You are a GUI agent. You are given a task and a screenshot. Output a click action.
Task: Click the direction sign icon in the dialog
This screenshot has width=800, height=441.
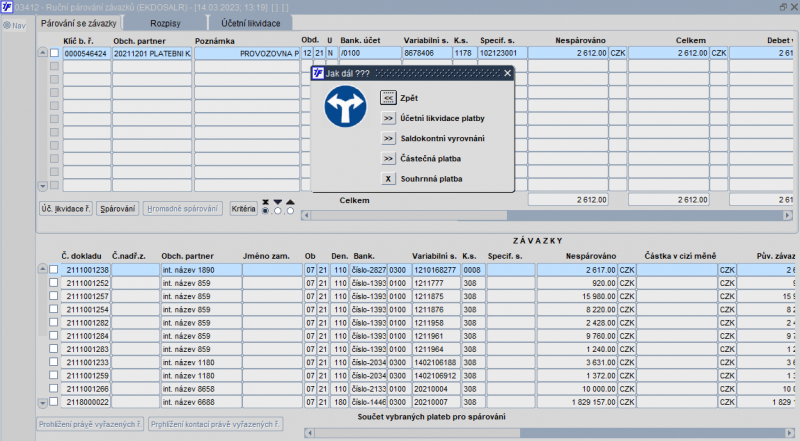[x=345, y=106]
